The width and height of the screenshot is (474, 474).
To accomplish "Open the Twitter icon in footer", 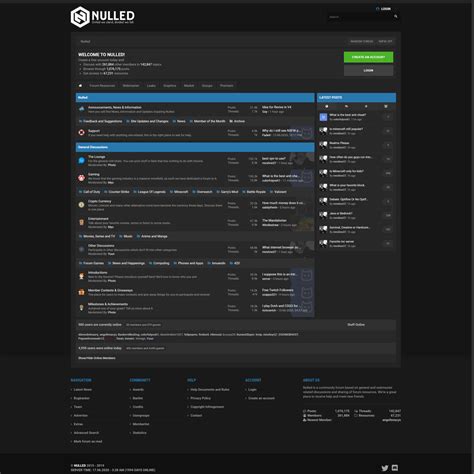I will point(385,468).
